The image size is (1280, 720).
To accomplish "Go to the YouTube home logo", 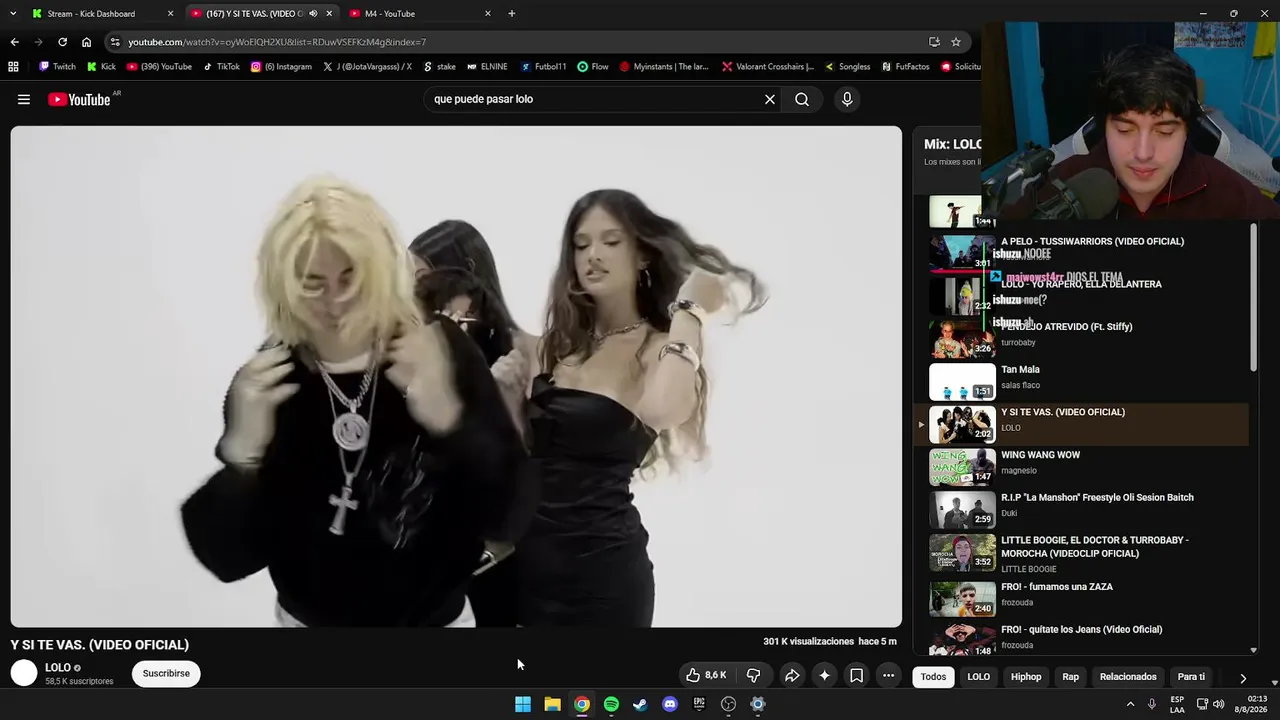I will click(79, 99).
